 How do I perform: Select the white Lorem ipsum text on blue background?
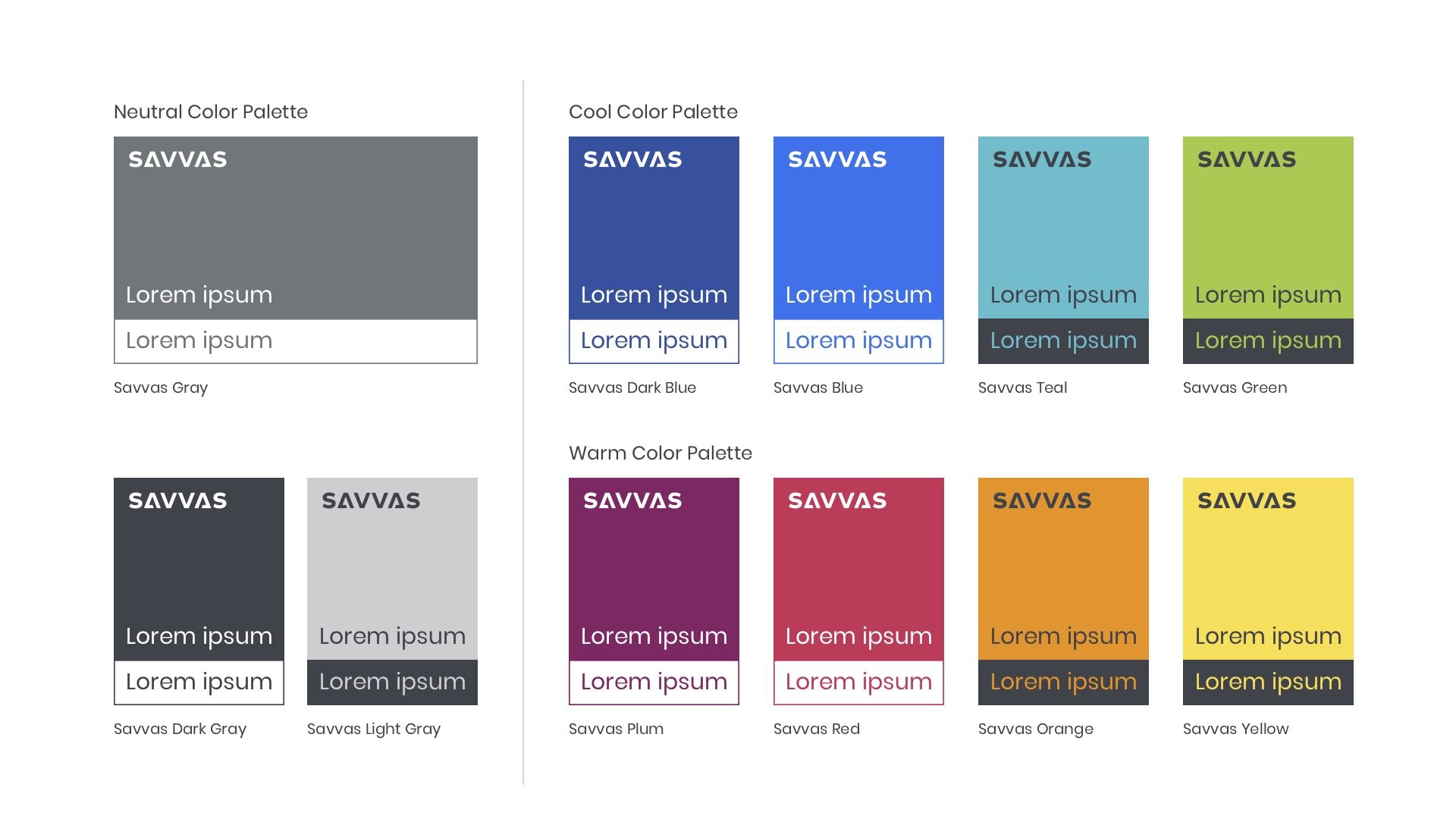(x=858, y=296)
